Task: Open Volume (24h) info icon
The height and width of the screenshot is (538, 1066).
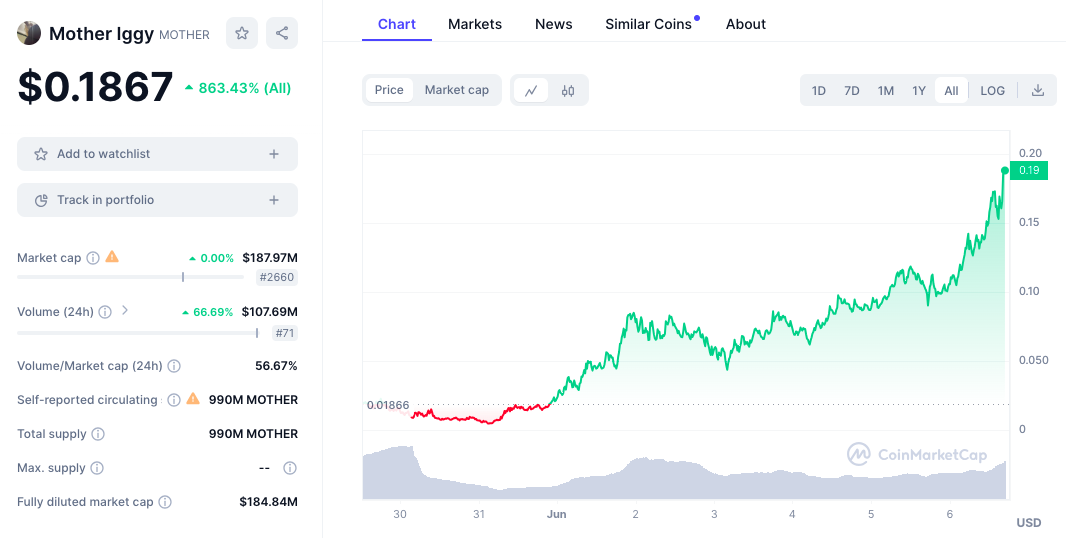Action: click(105, 312)
